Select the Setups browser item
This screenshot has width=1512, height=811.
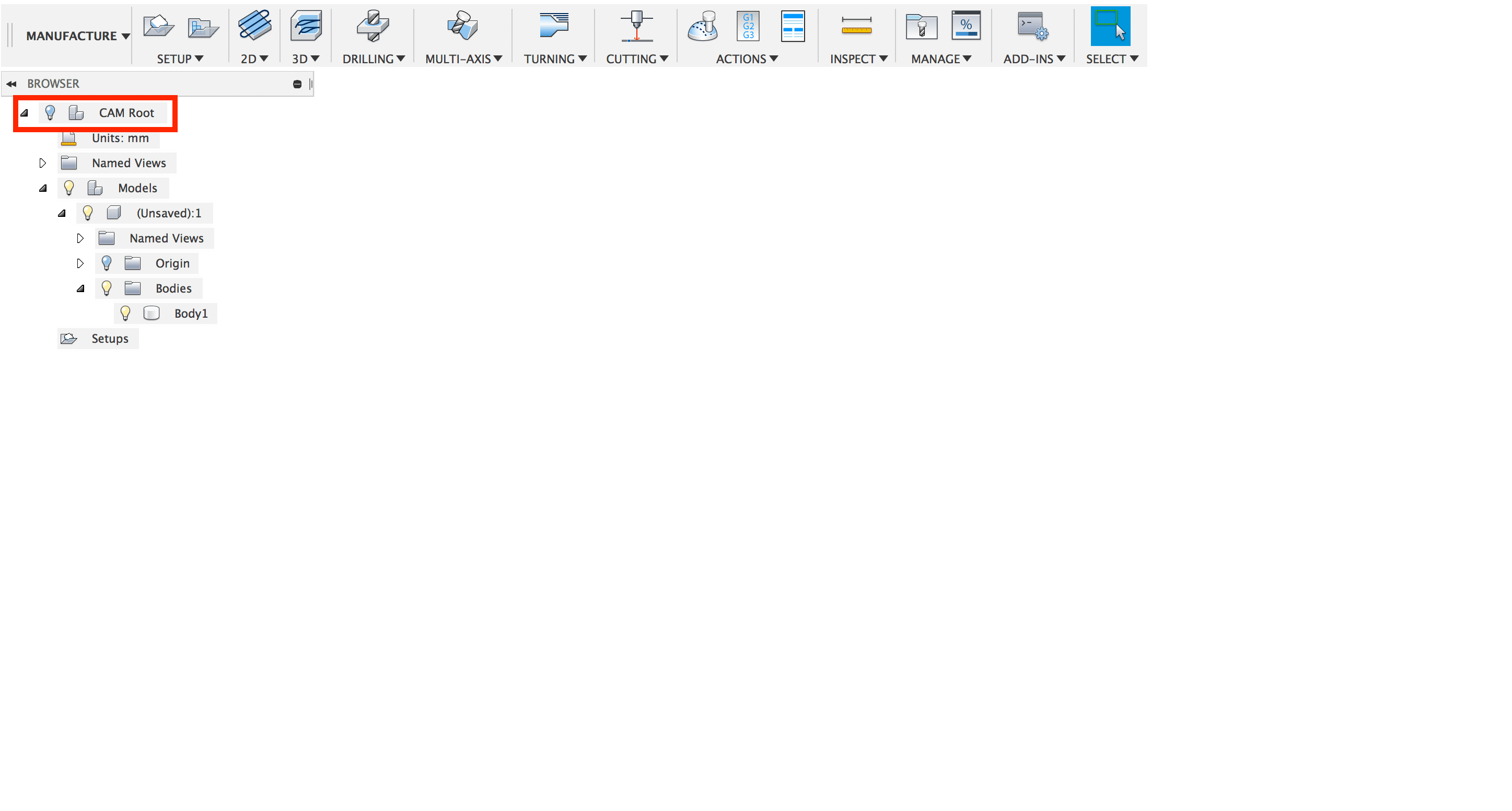click(x=109, y=339)
